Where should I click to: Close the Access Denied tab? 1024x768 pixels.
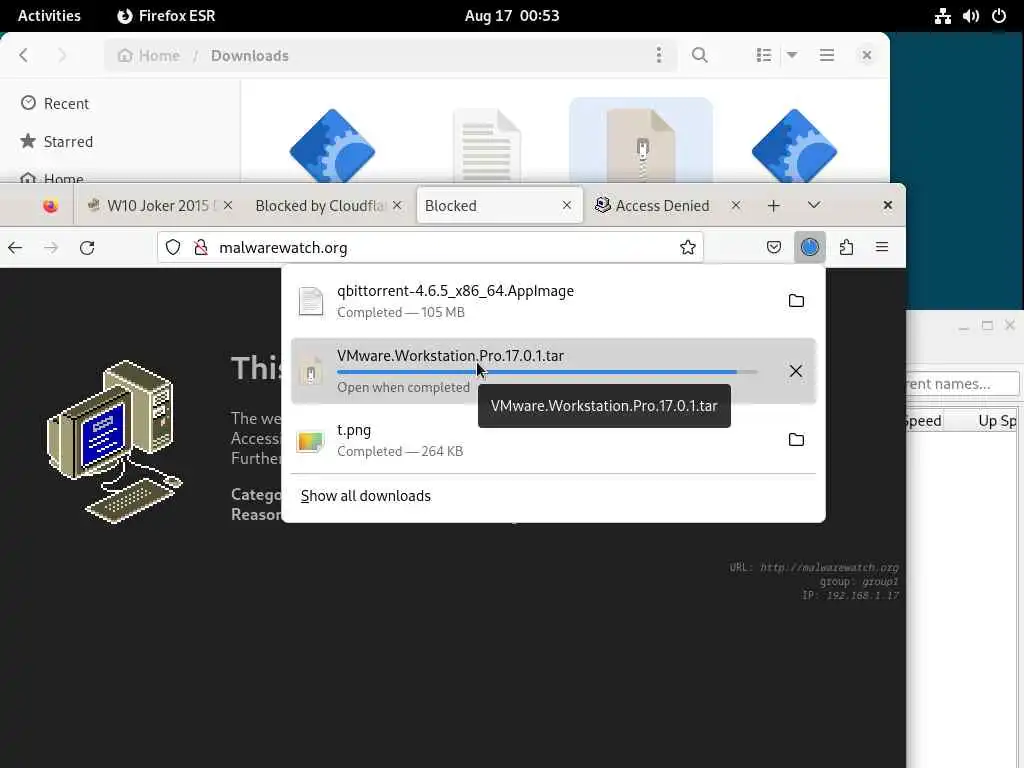click(735, 205)
